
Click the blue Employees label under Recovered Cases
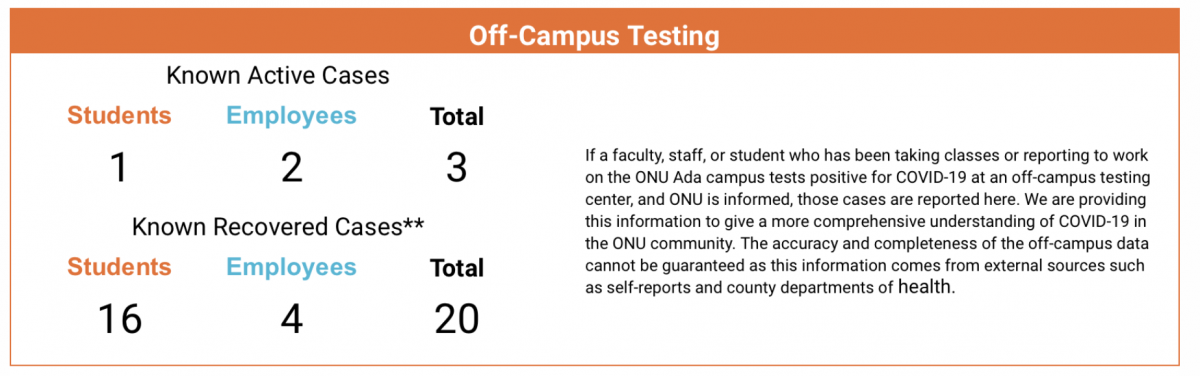pos(291,267)
